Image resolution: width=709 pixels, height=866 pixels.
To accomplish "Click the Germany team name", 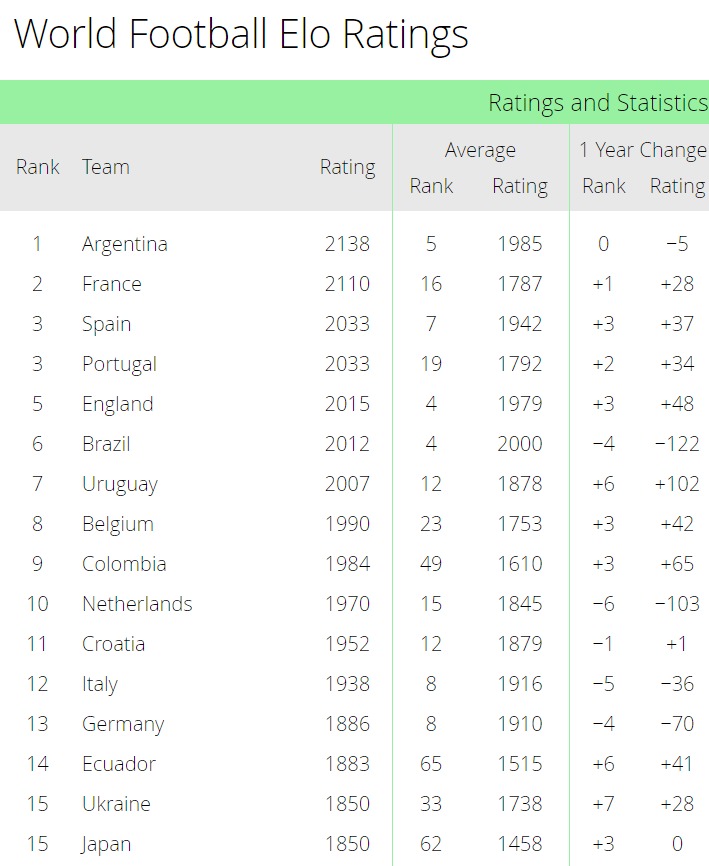I will tap(122, 724).
